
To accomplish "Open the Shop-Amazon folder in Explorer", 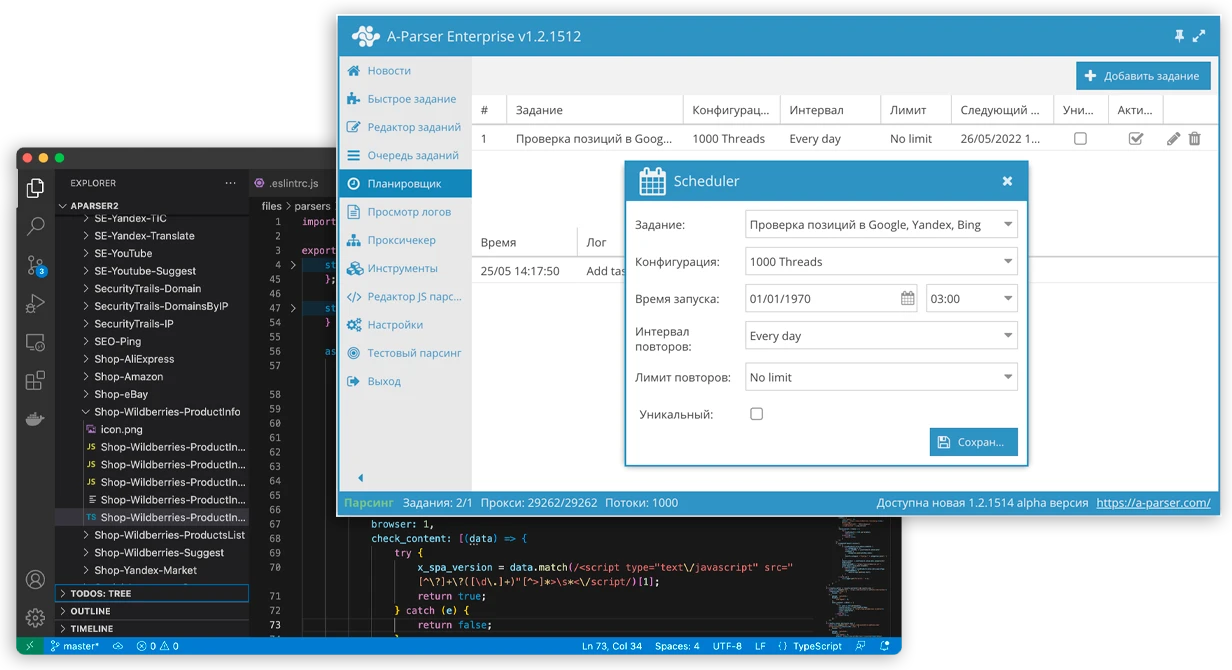I will pos(152,377).
